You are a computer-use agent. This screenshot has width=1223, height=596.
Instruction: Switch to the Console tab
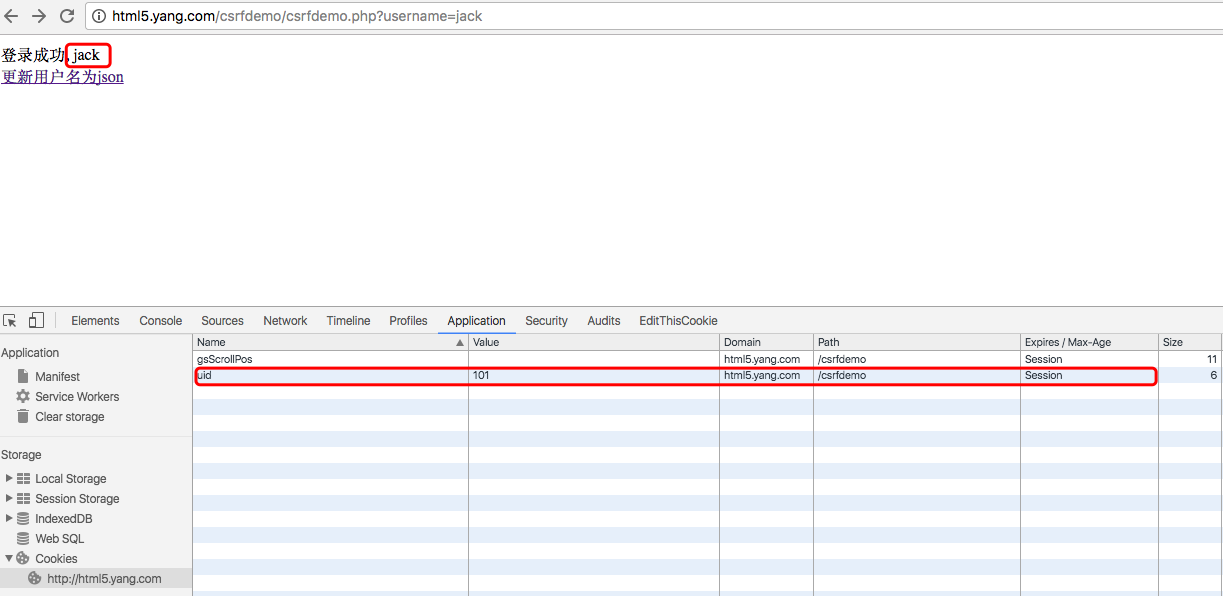pos(160,321)
